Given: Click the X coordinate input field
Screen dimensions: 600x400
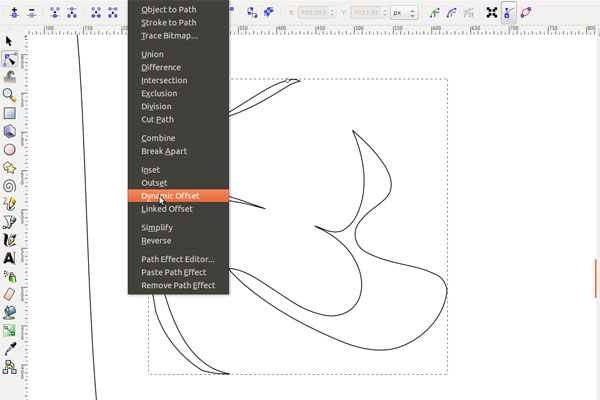Looking at the screenshot, I should coord(313,13).
